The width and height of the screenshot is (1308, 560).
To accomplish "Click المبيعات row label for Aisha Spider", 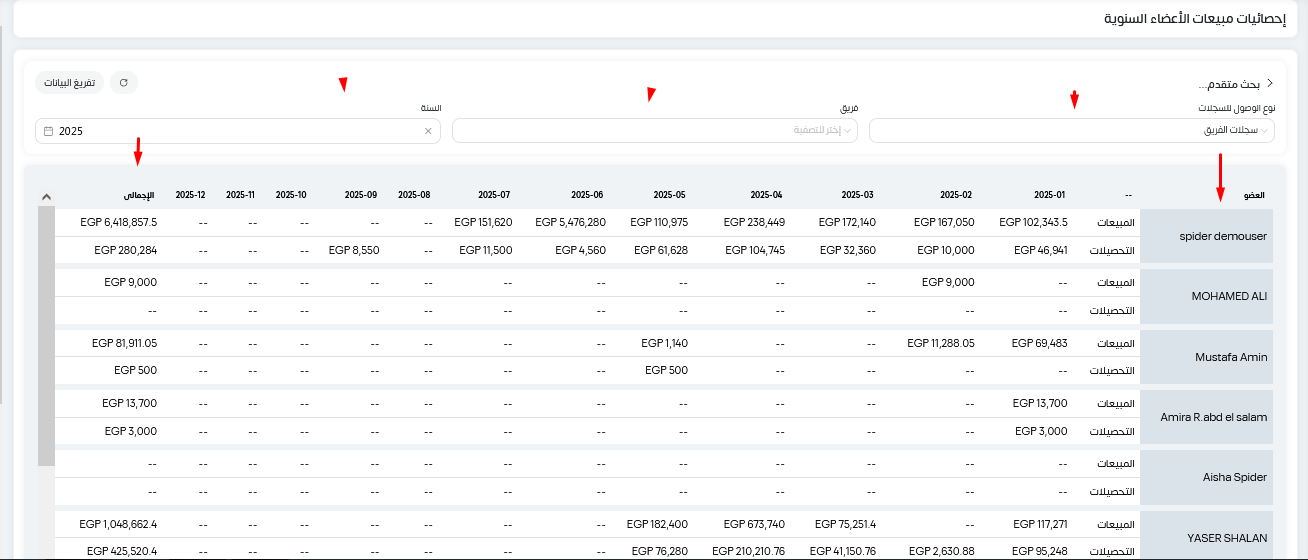I will [x=1117, y=465].
